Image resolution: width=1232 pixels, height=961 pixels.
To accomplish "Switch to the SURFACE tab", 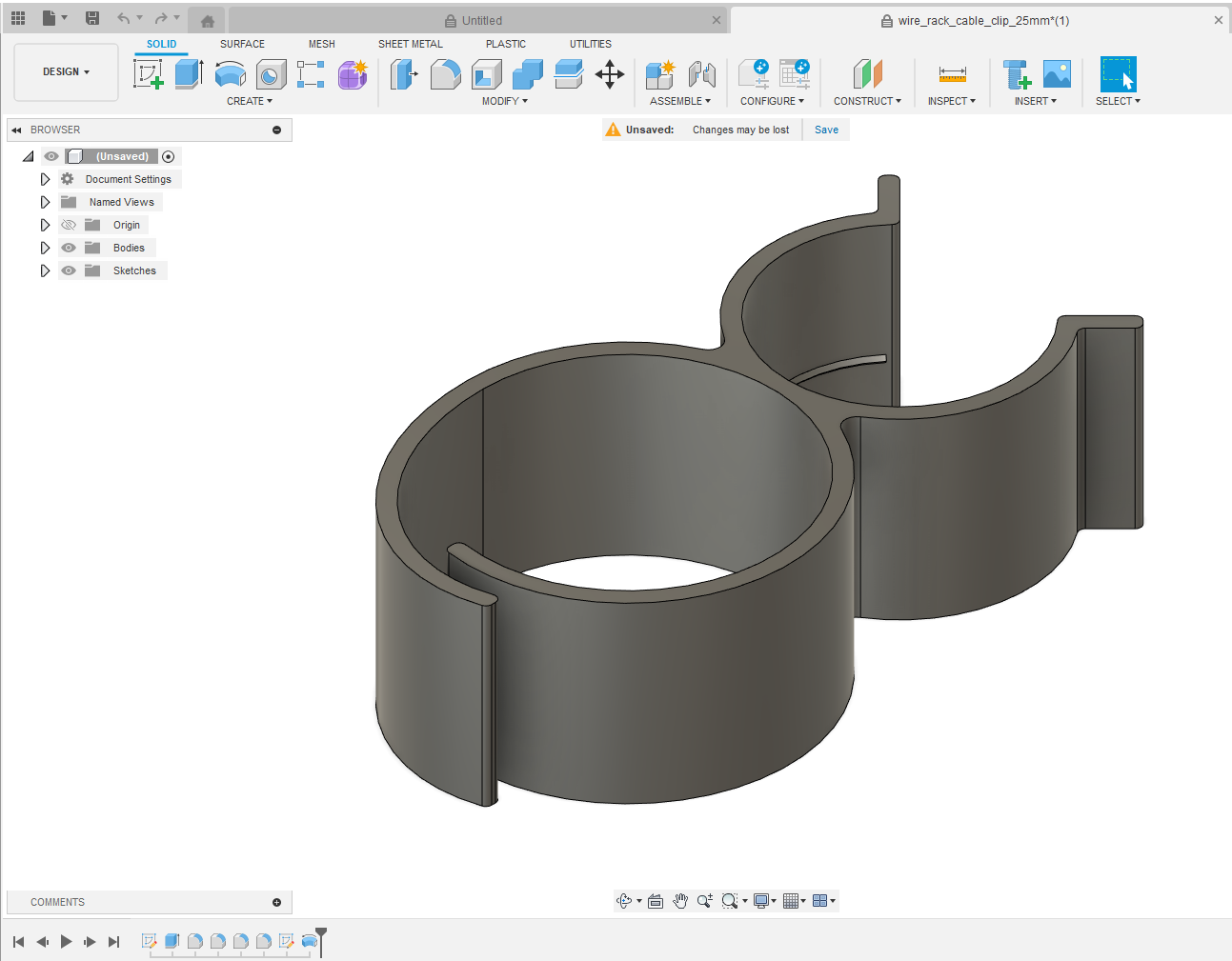I will coord(242,44).
